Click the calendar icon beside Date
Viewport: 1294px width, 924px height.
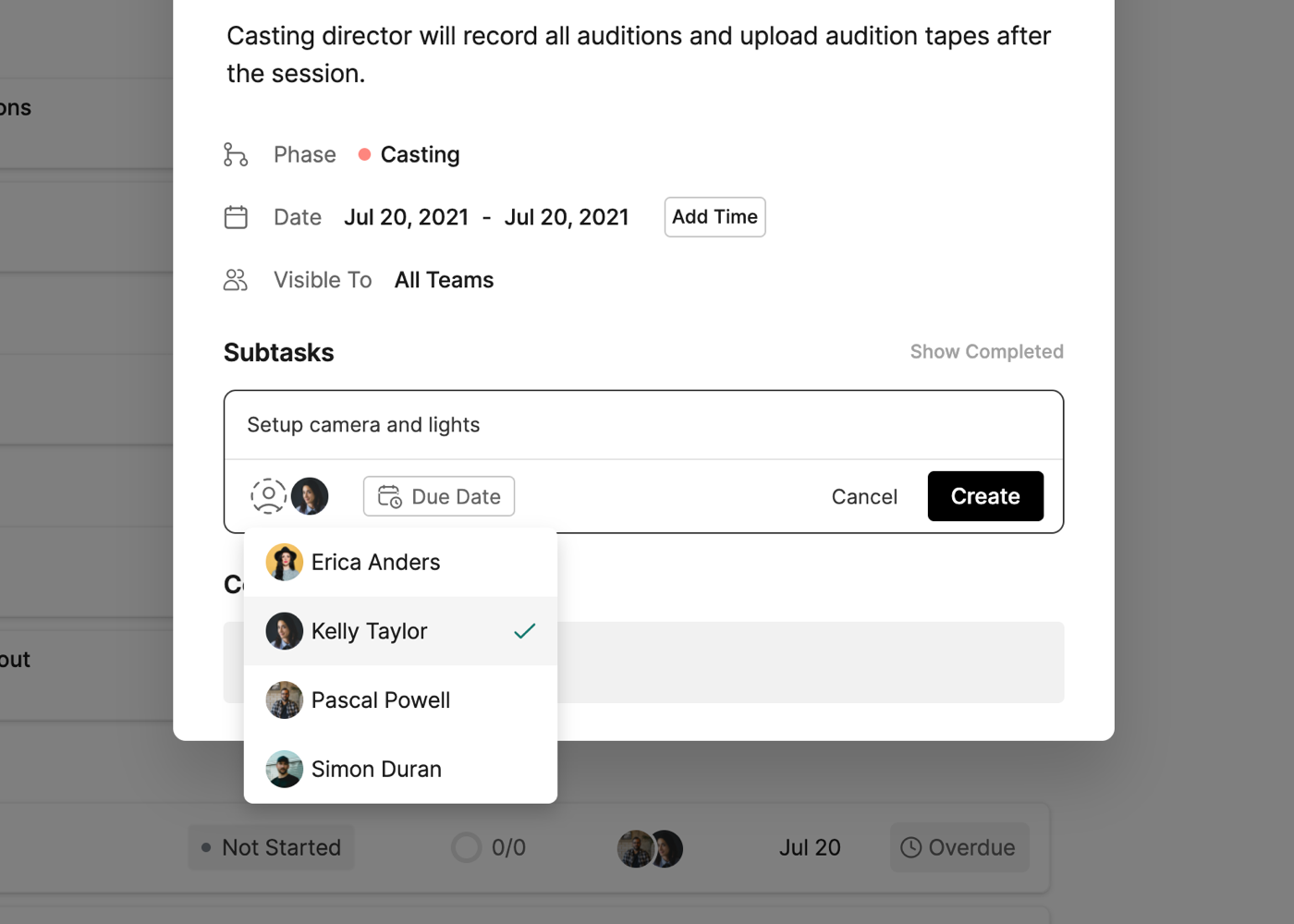[236, 217]
